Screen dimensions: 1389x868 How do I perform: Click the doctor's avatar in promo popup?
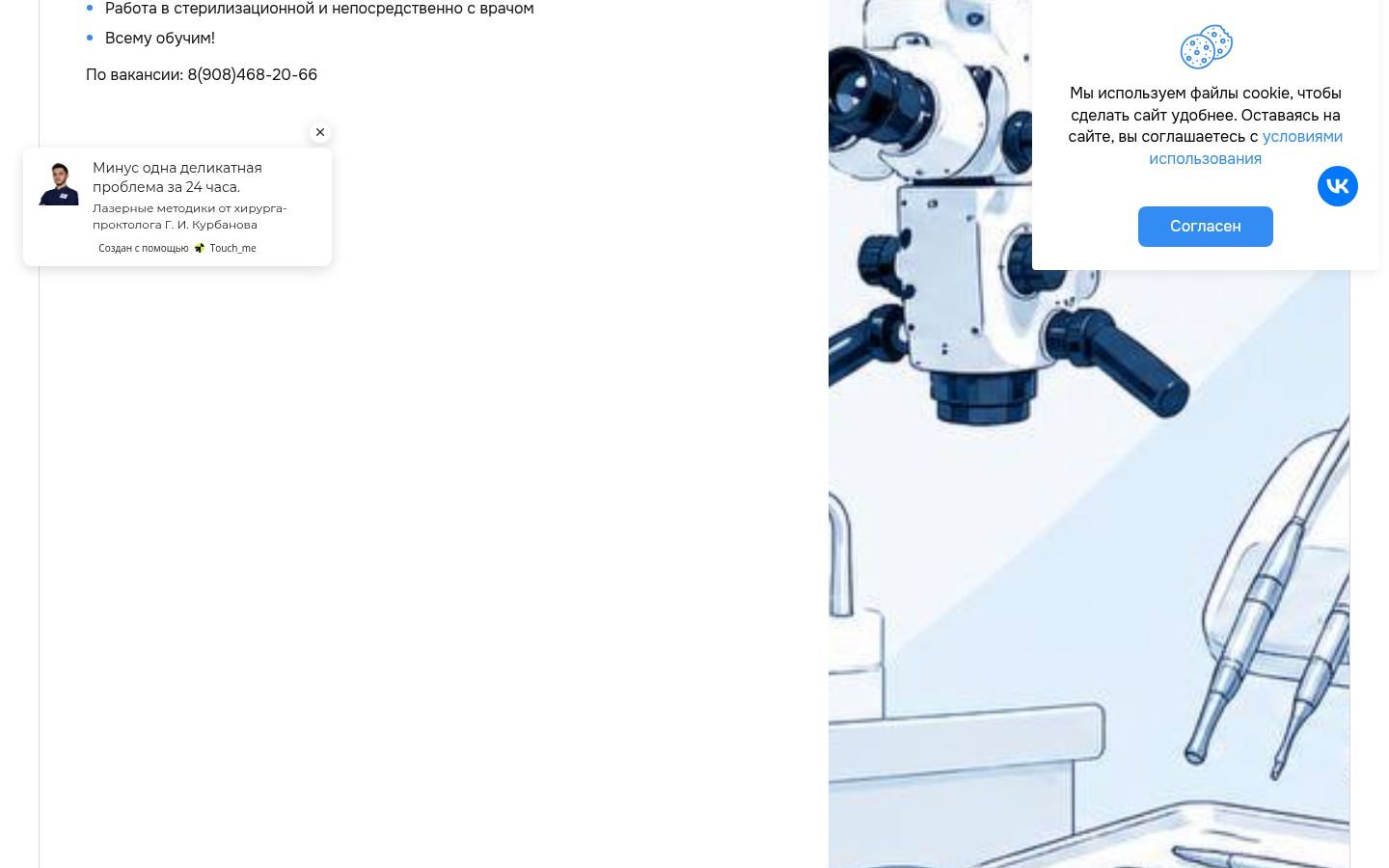point(59,184)
